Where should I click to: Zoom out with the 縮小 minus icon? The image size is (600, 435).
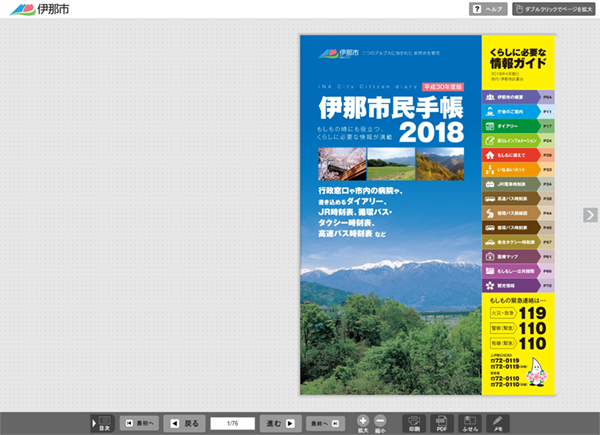[x=380, y=424]
